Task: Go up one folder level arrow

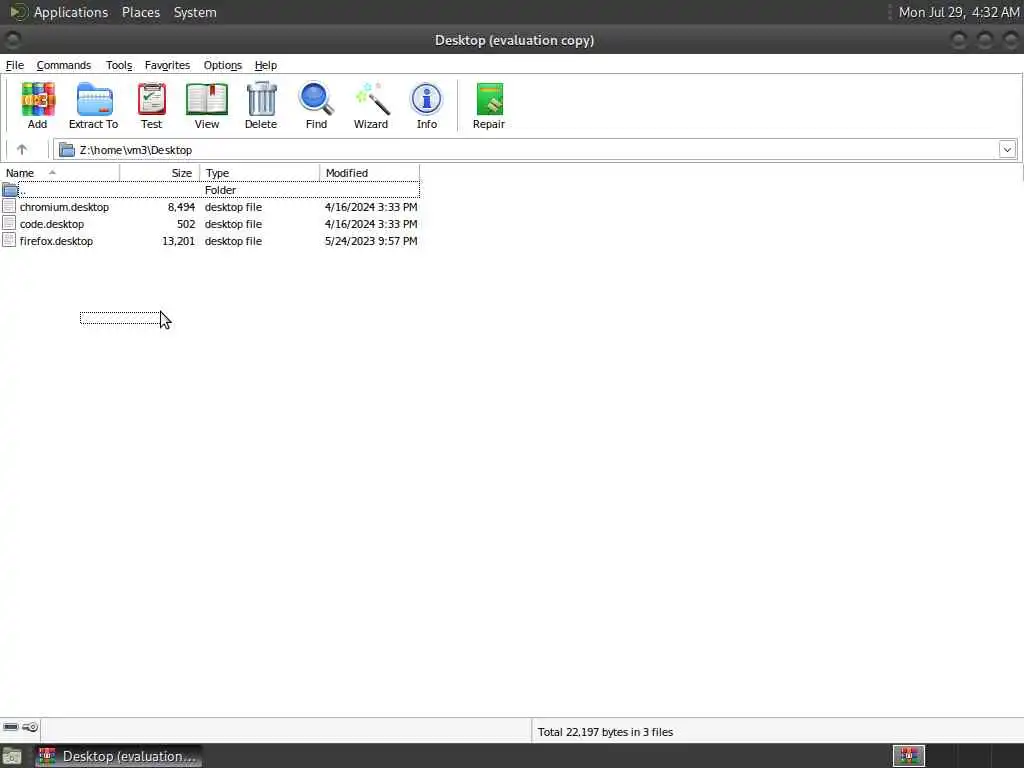Action: click(x=22, y=150)
